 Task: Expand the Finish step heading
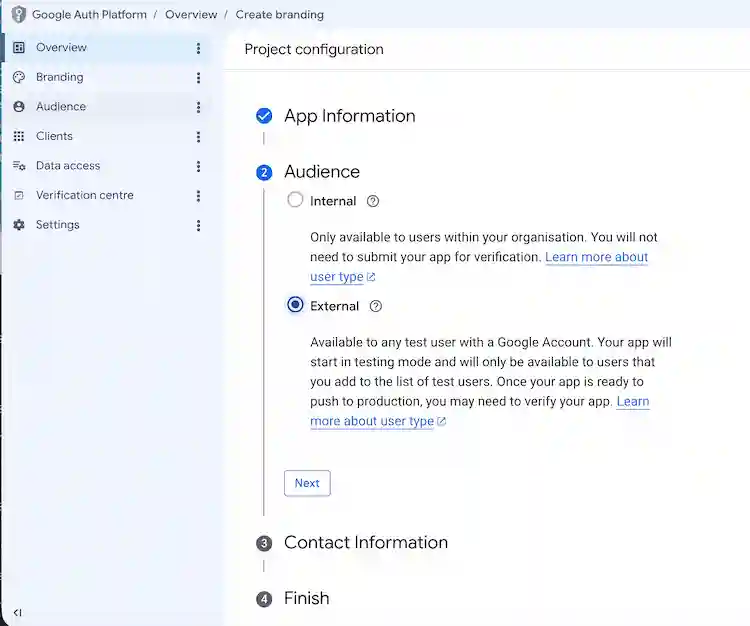(307, 598)
